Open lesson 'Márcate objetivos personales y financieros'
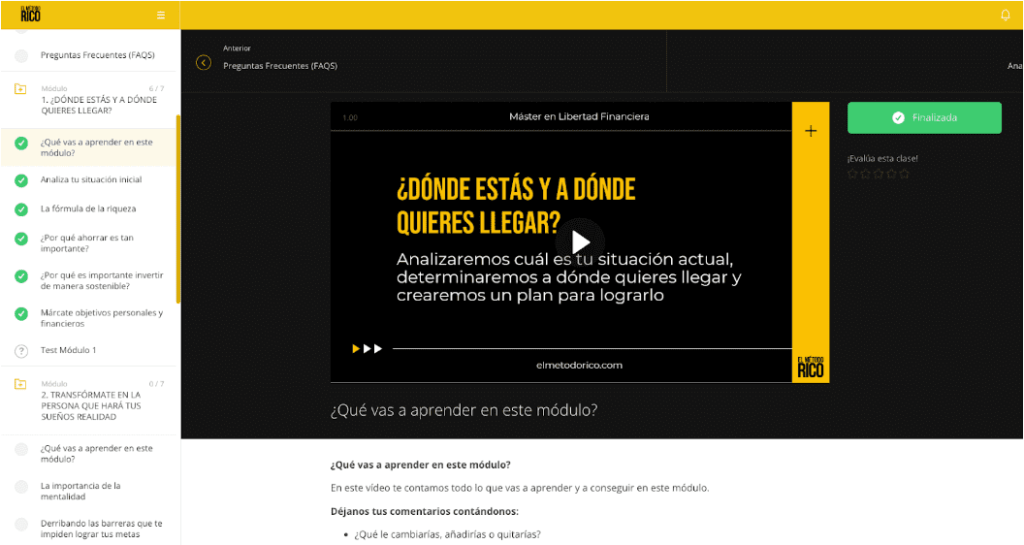This screenshot has height=545, width=1024. coord(102,318)
